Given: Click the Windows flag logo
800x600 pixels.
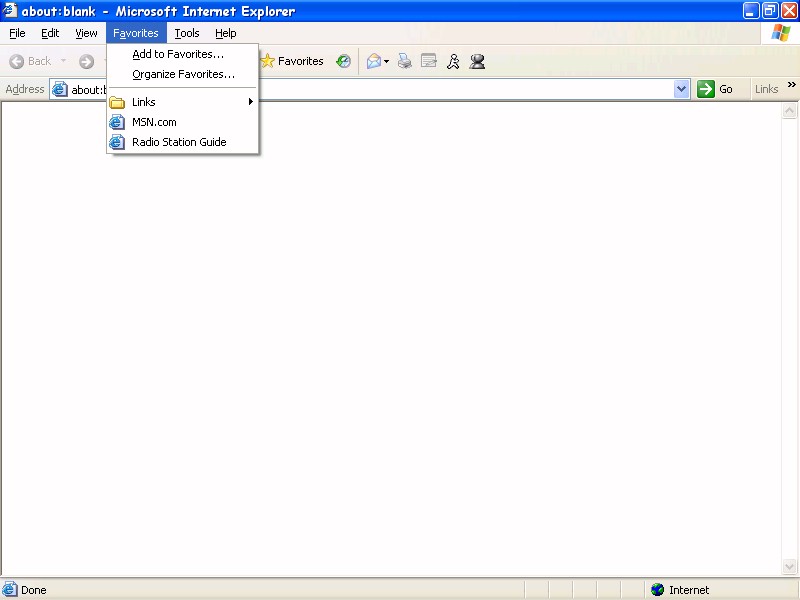Looking at the screenshot, I should click(781, 33).
